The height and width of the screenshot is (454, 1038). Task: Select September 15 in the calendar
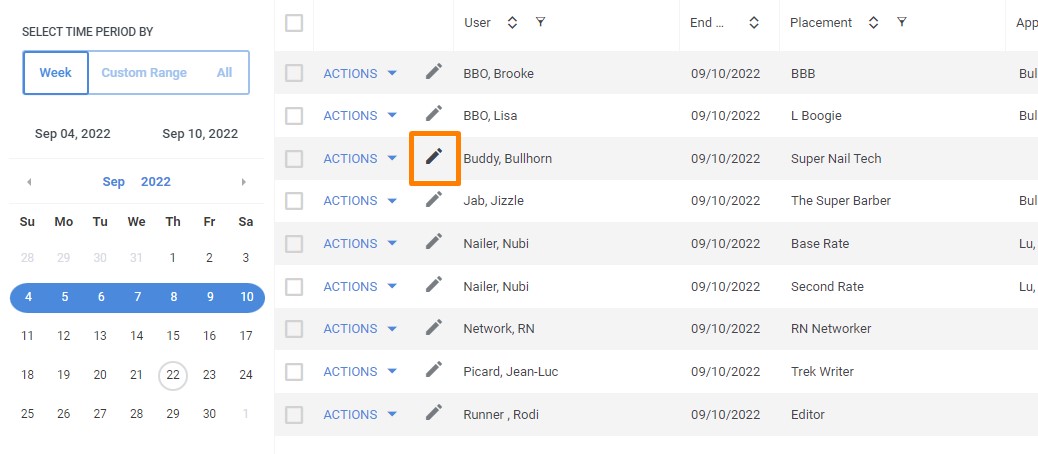173,336
